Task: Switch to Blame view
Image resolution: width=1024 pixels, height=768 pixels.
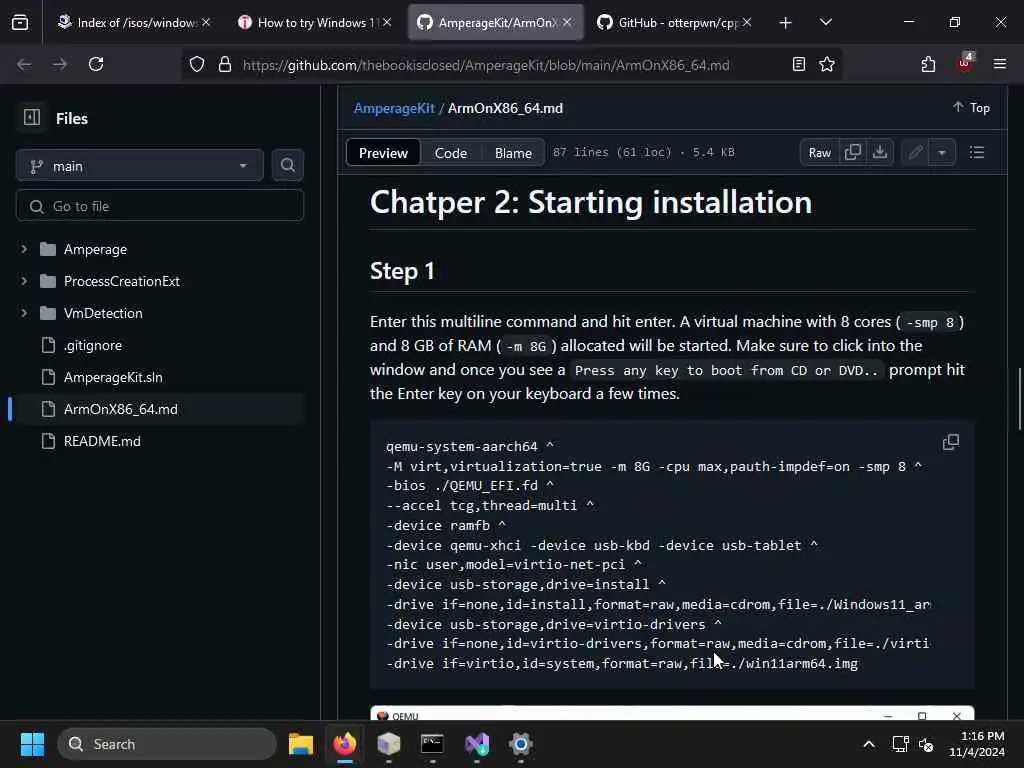Action: point(513,153)
